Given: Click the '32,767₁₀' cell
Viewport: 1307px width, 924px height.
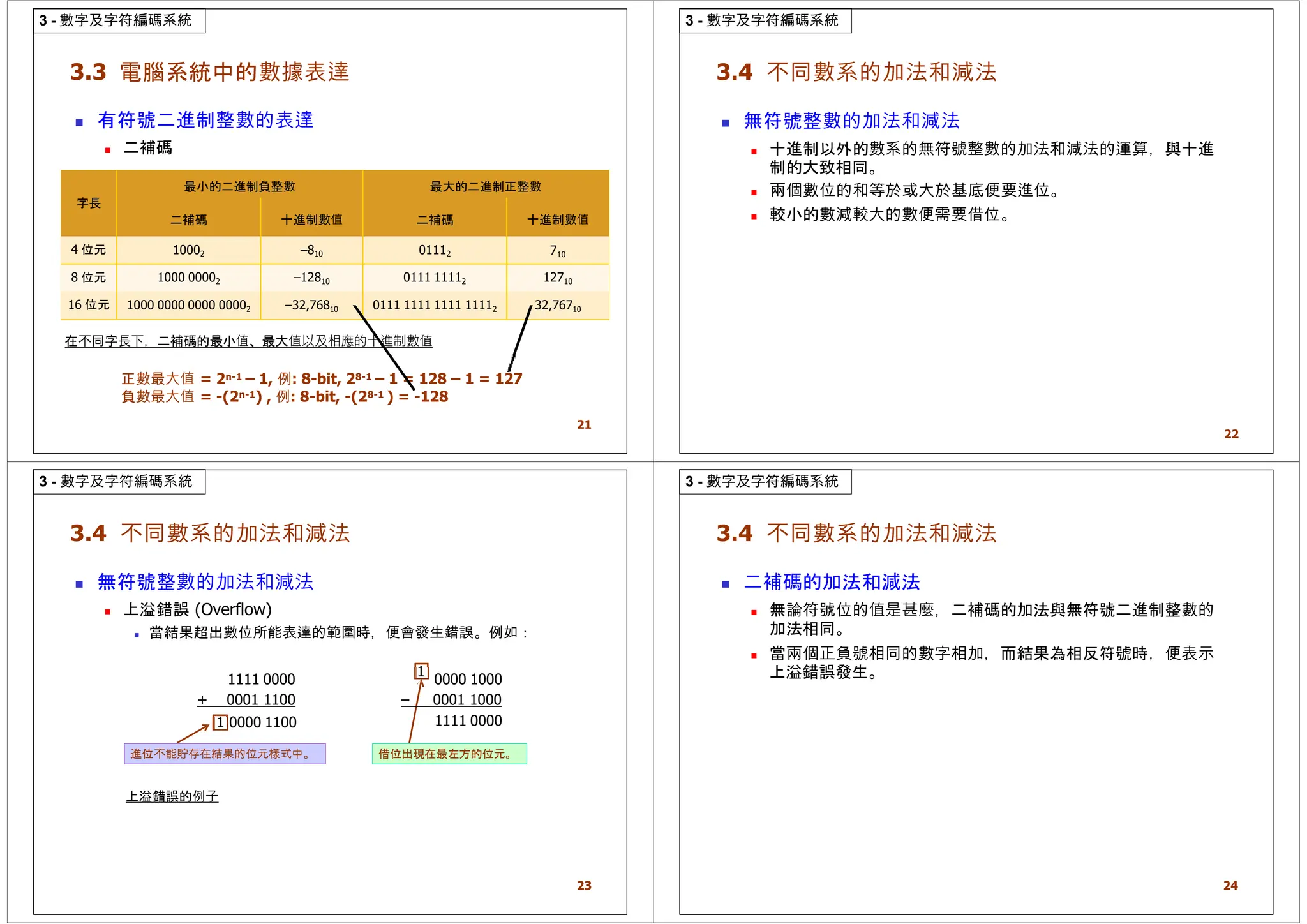Looking at the screenshot, I should click(558, 305).
